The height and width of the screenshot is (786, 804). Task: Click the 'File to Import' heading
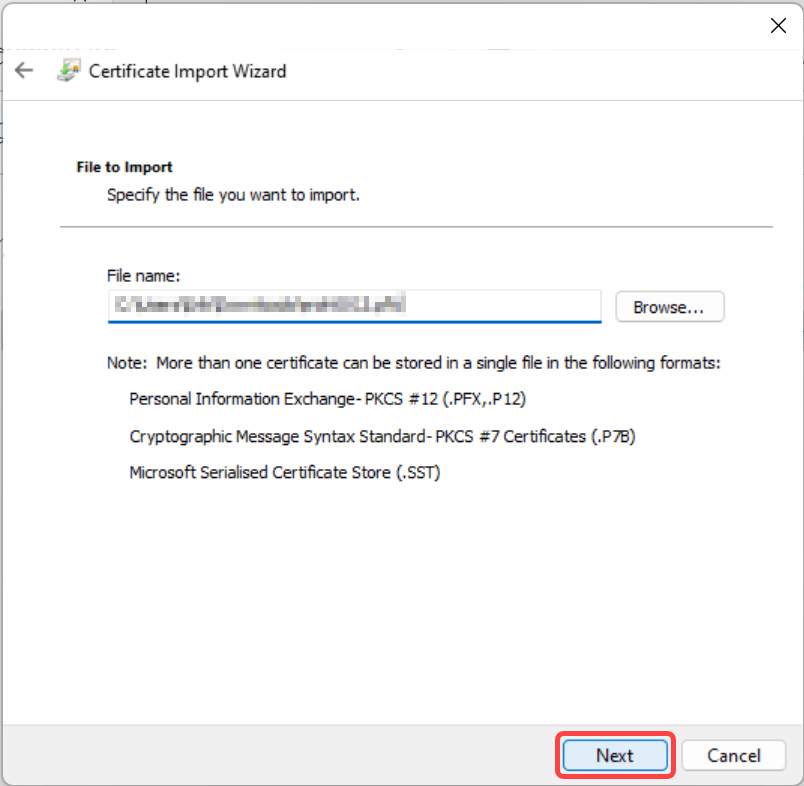[124, 167]
